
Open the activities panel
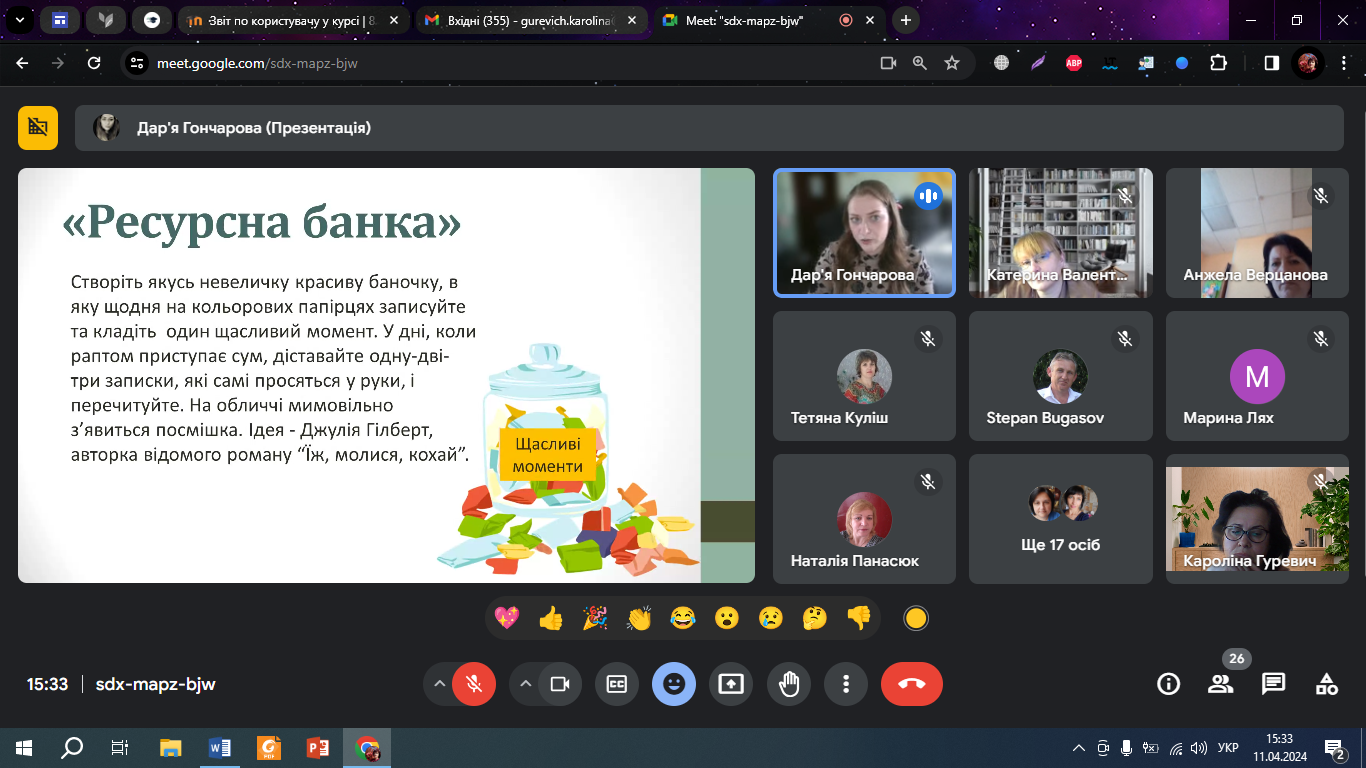tap(1326, 684)
